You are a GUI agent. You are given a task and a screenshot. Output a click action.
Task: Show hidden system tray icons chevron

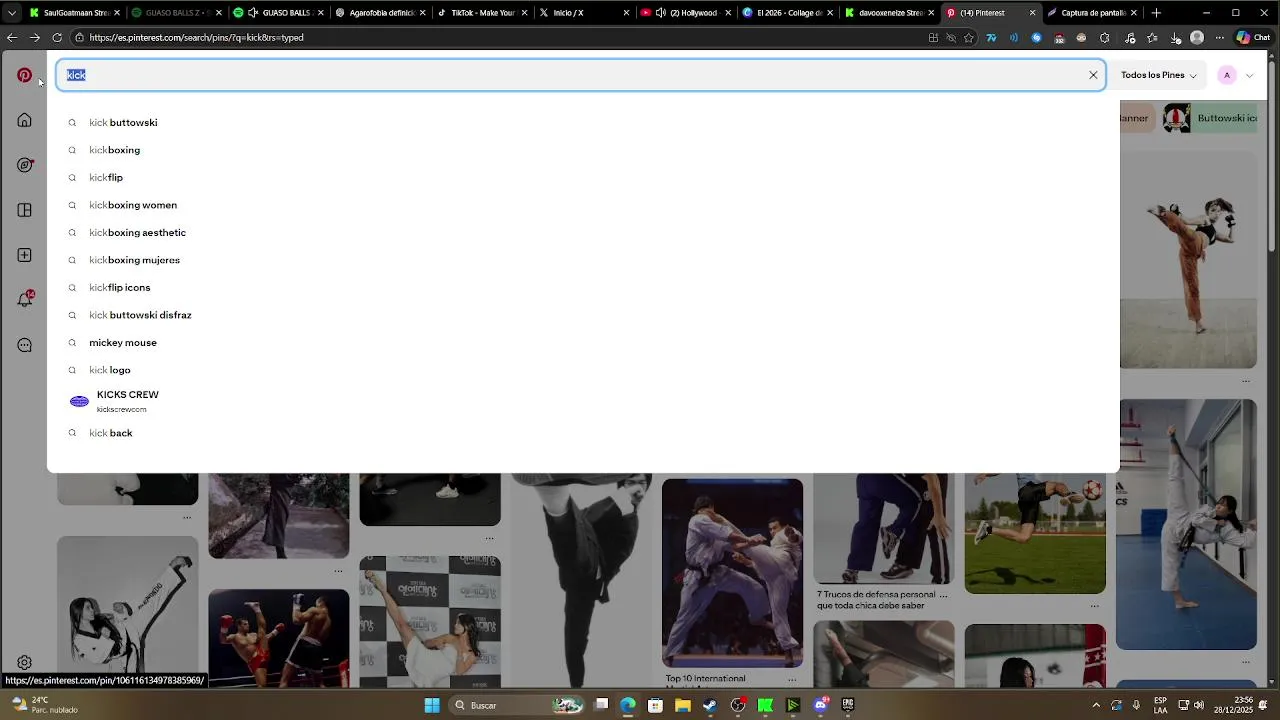tap(1096, 705)
